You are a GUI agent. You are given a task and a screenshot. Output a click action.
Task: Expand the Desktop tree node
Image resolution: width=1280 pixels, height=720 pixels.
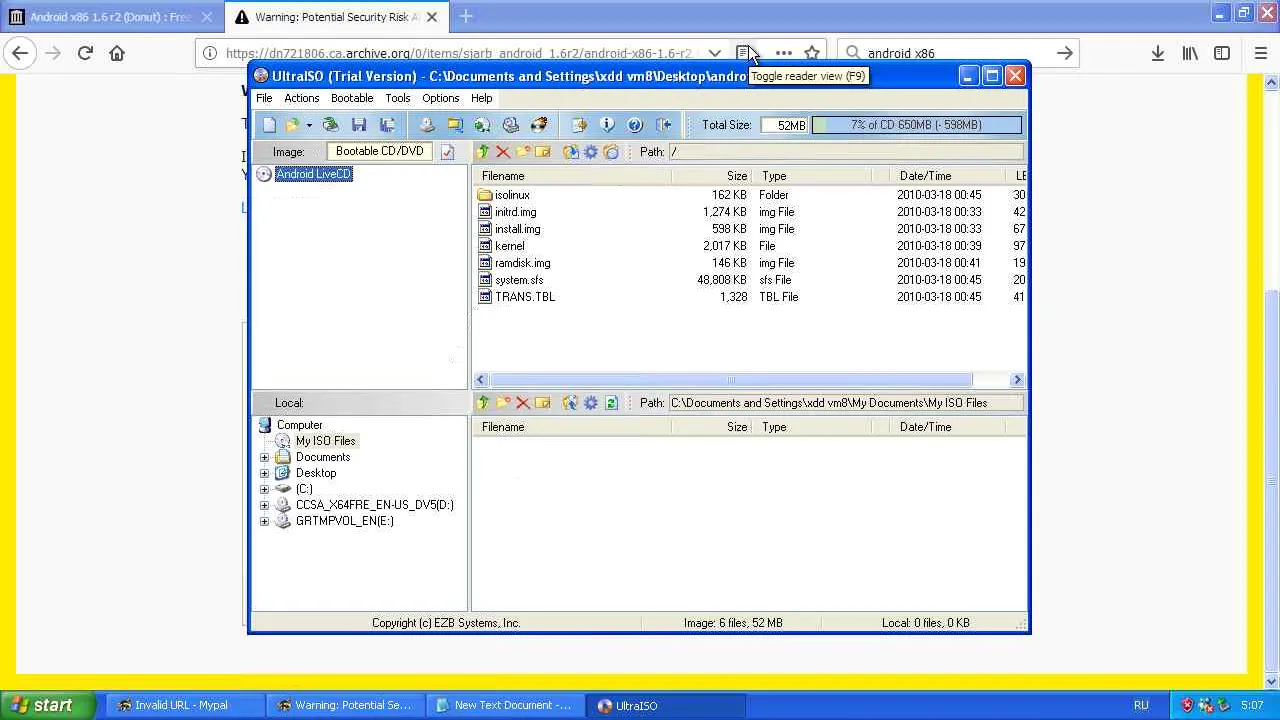click(264, 473)
